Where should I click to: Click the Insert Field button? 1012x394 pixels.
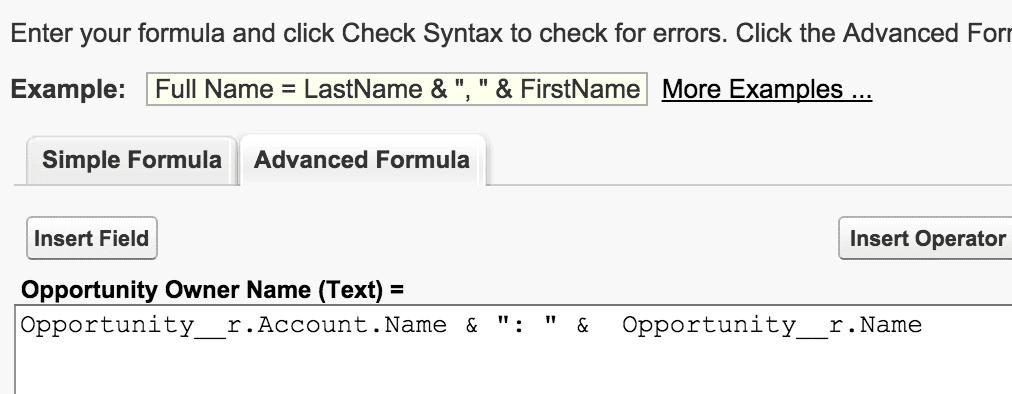point(92,238)
